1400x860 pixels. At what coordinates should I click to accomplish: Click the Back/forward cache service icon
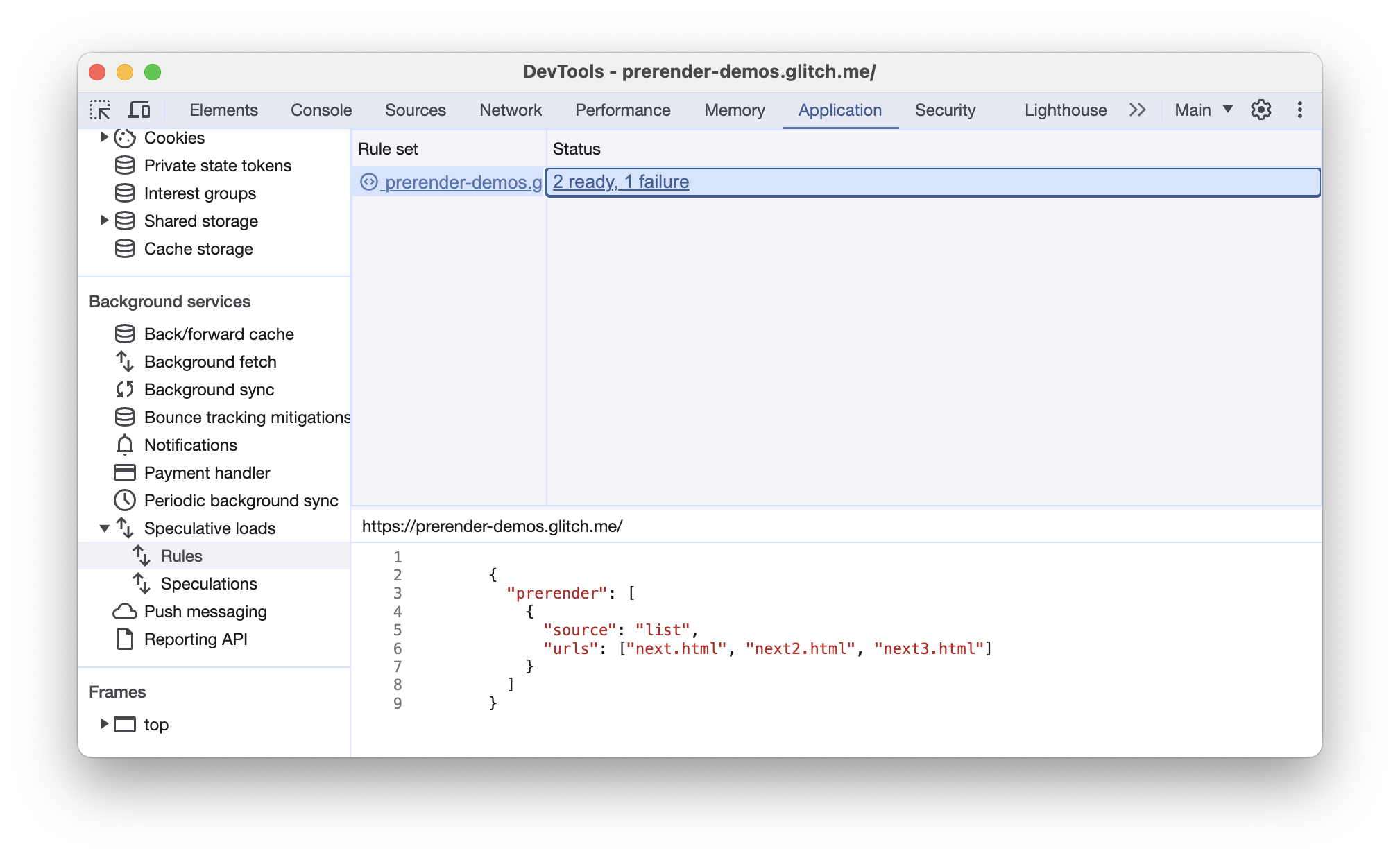122,333
